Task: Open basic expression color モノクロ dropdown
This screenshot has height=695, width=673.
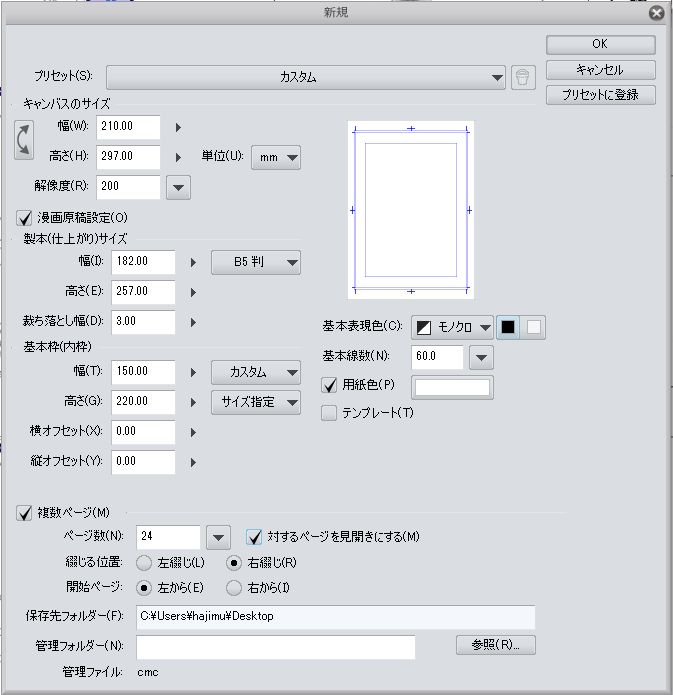Action: coord(452,328)
